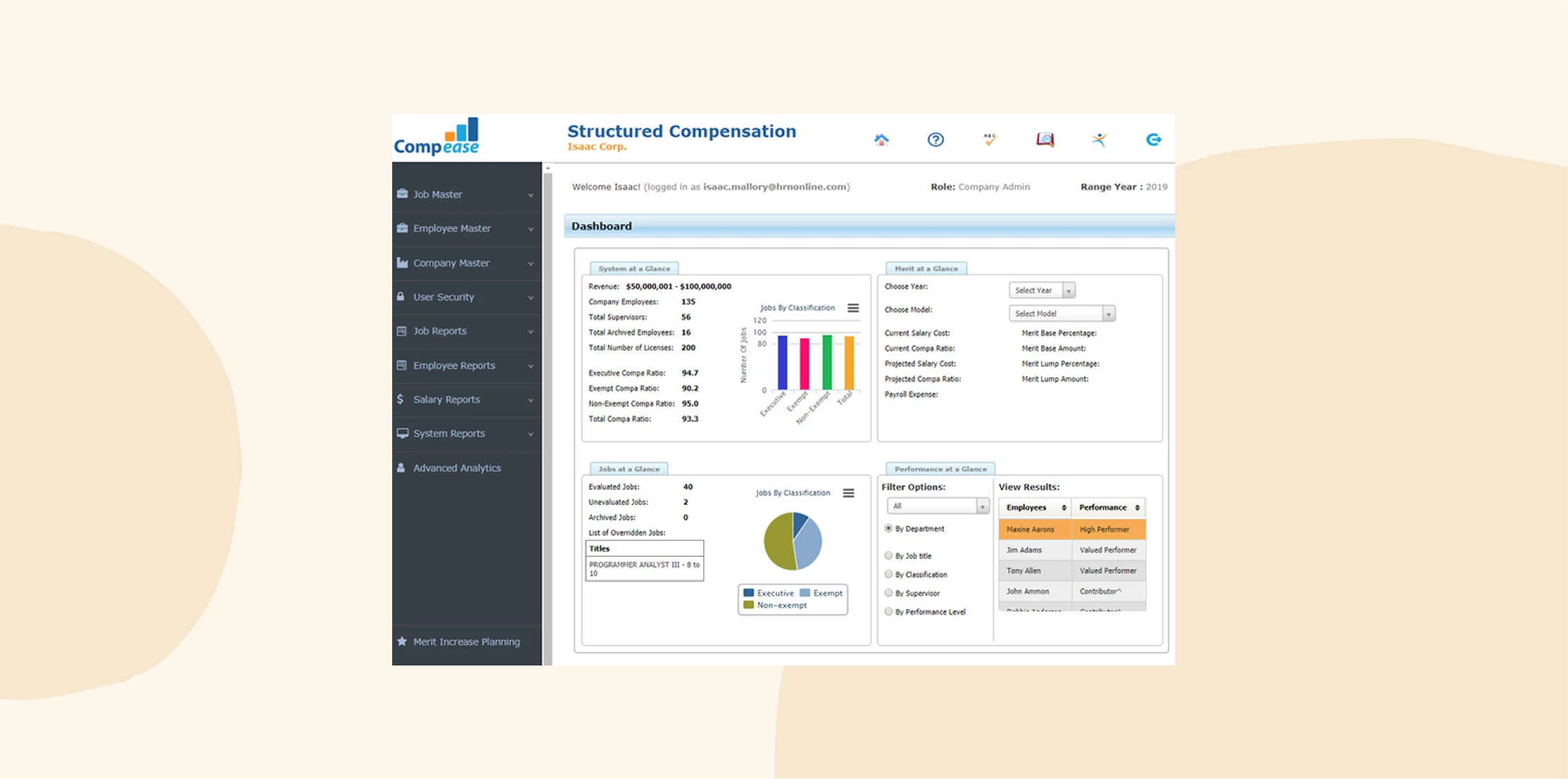Viewport: 1568px width, 779px height.
Task: Expand Job Master chevron
Action: coord(530,195)
